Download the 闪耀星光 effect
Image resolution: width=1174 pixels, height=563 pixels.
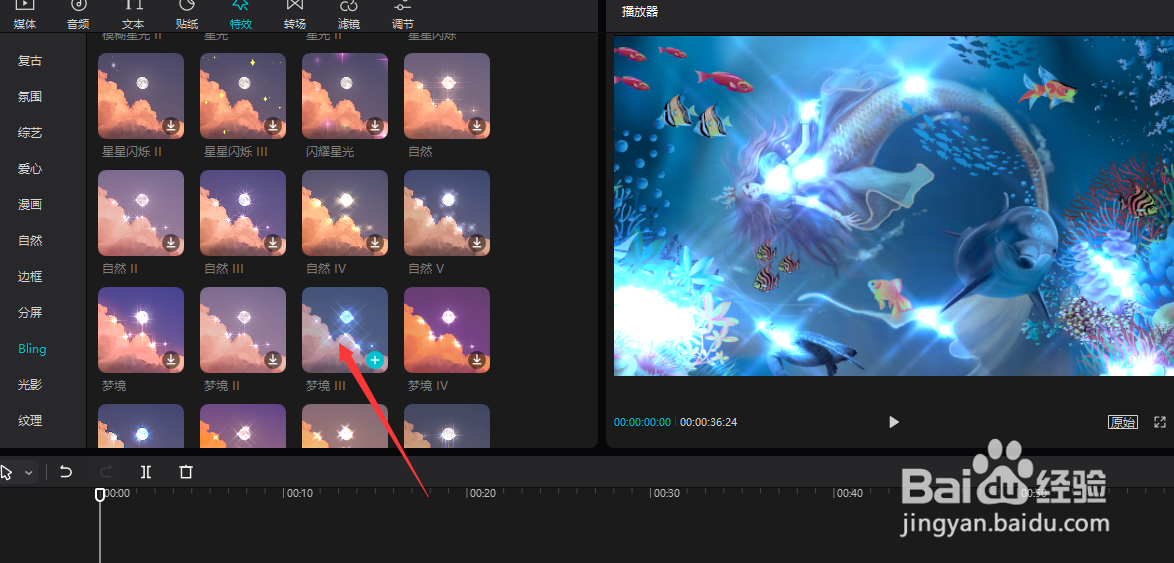tap(375, 126)
